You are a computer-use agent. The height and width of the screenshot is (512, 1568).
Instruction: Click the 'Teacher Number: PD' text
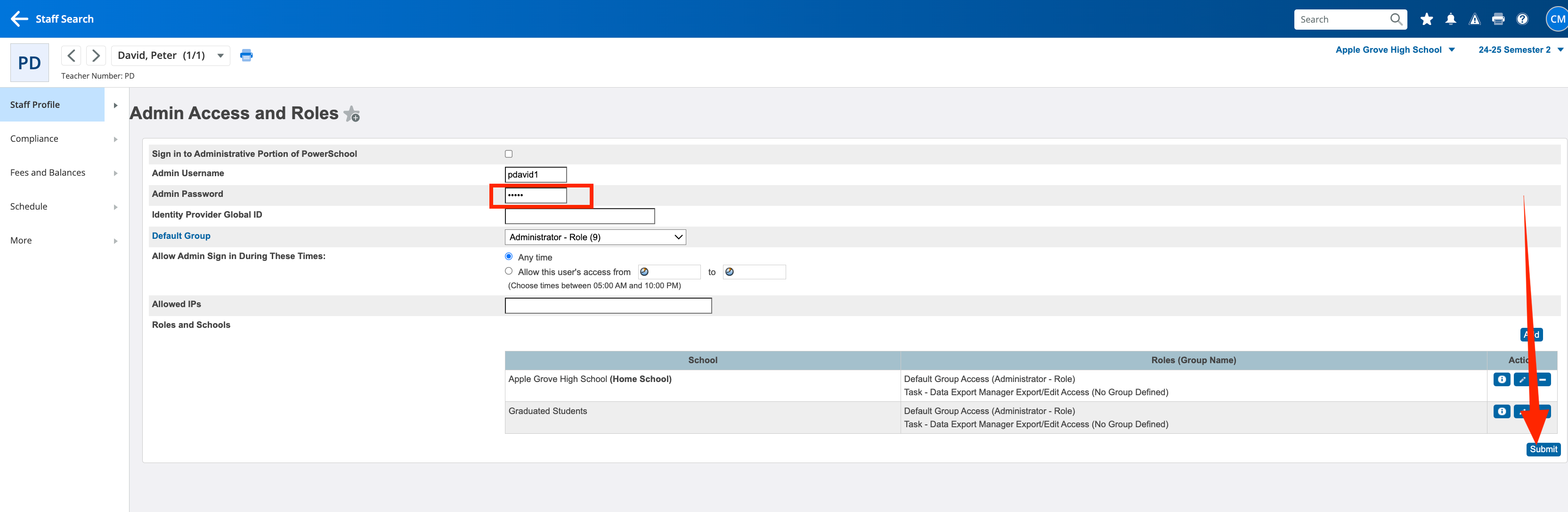point(98,76)
